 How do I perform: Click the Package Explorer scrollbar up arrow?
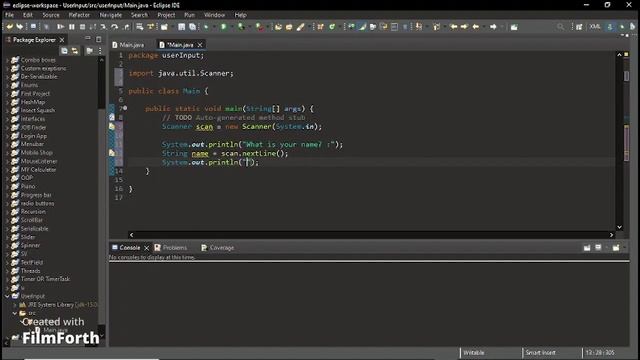pos(102,60)
